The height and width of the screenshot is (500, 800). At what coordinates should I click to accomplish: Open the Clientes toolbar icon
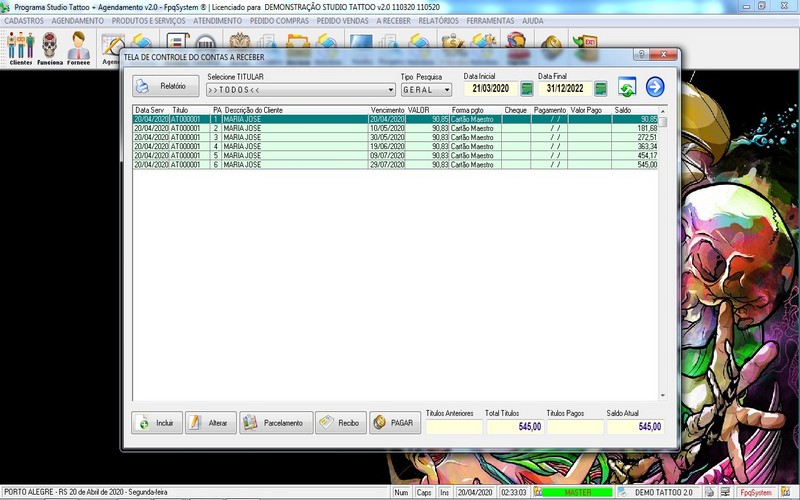20,48
